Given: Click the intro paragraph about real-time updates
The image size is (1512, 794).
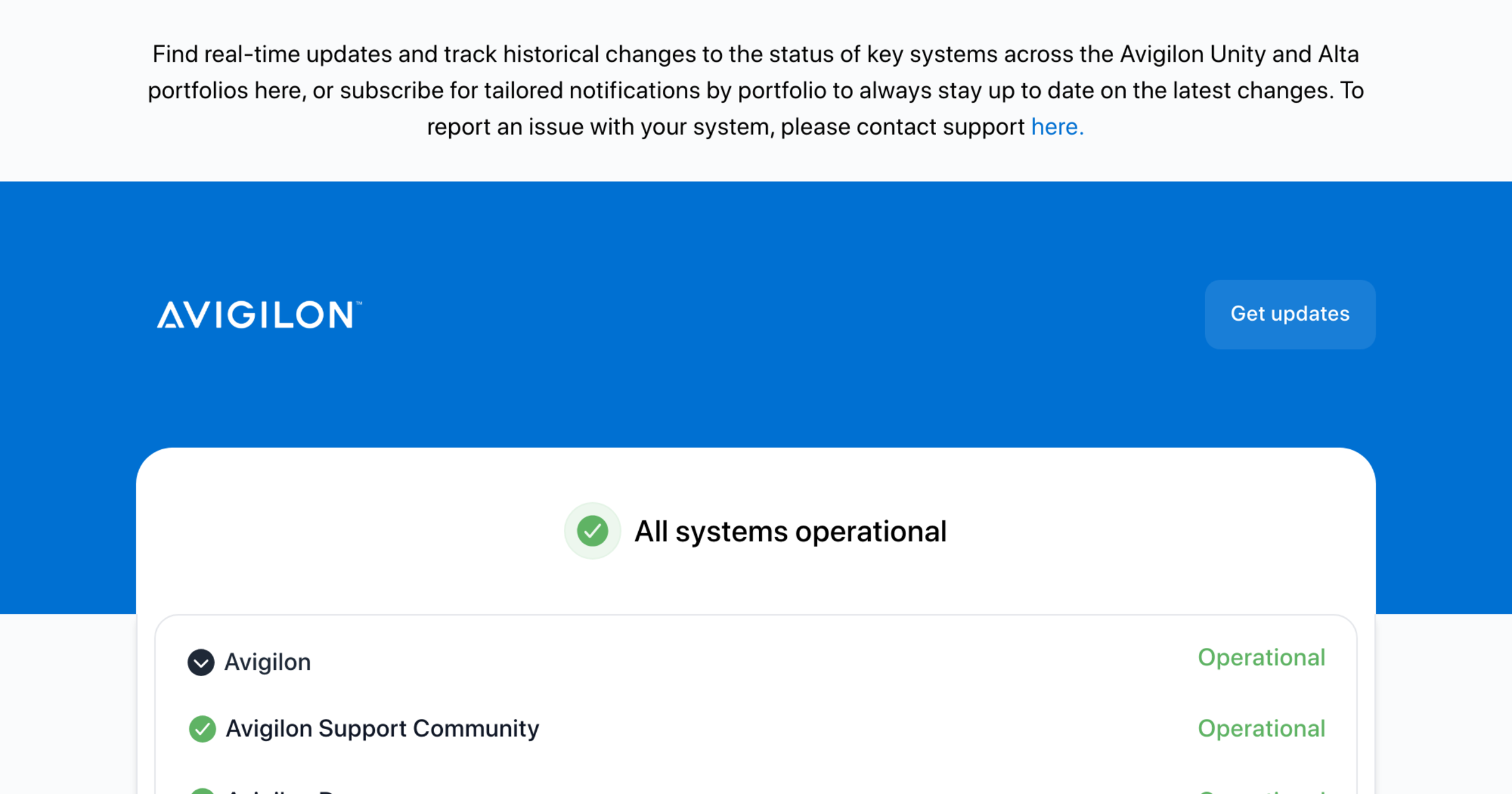Looking at the screenshot, I should coord(755,91).
